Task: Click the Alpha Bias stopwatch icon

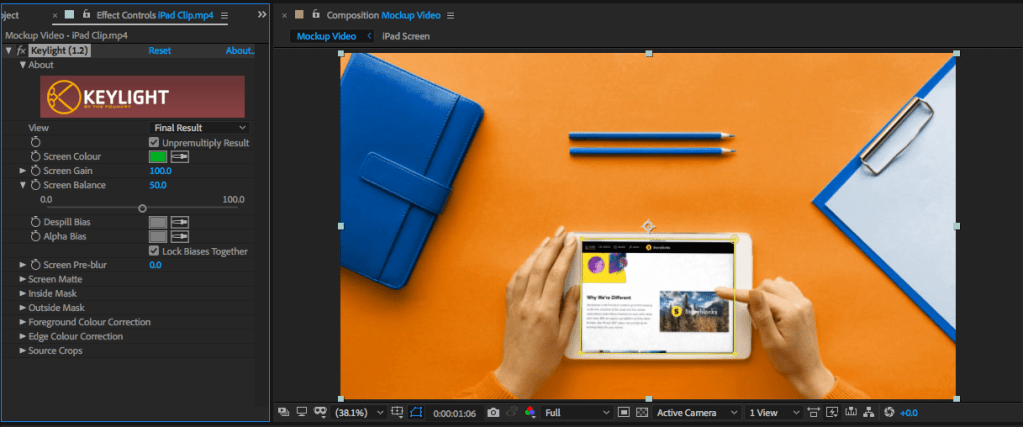Action: coord(36,236)
